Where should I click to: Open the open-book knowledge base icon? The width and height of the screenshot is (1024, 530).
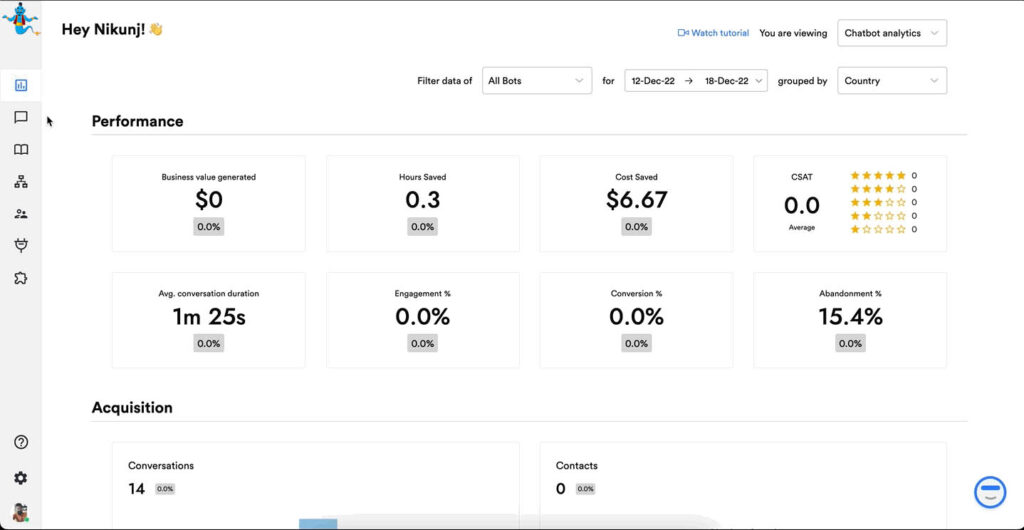point(21,149)
